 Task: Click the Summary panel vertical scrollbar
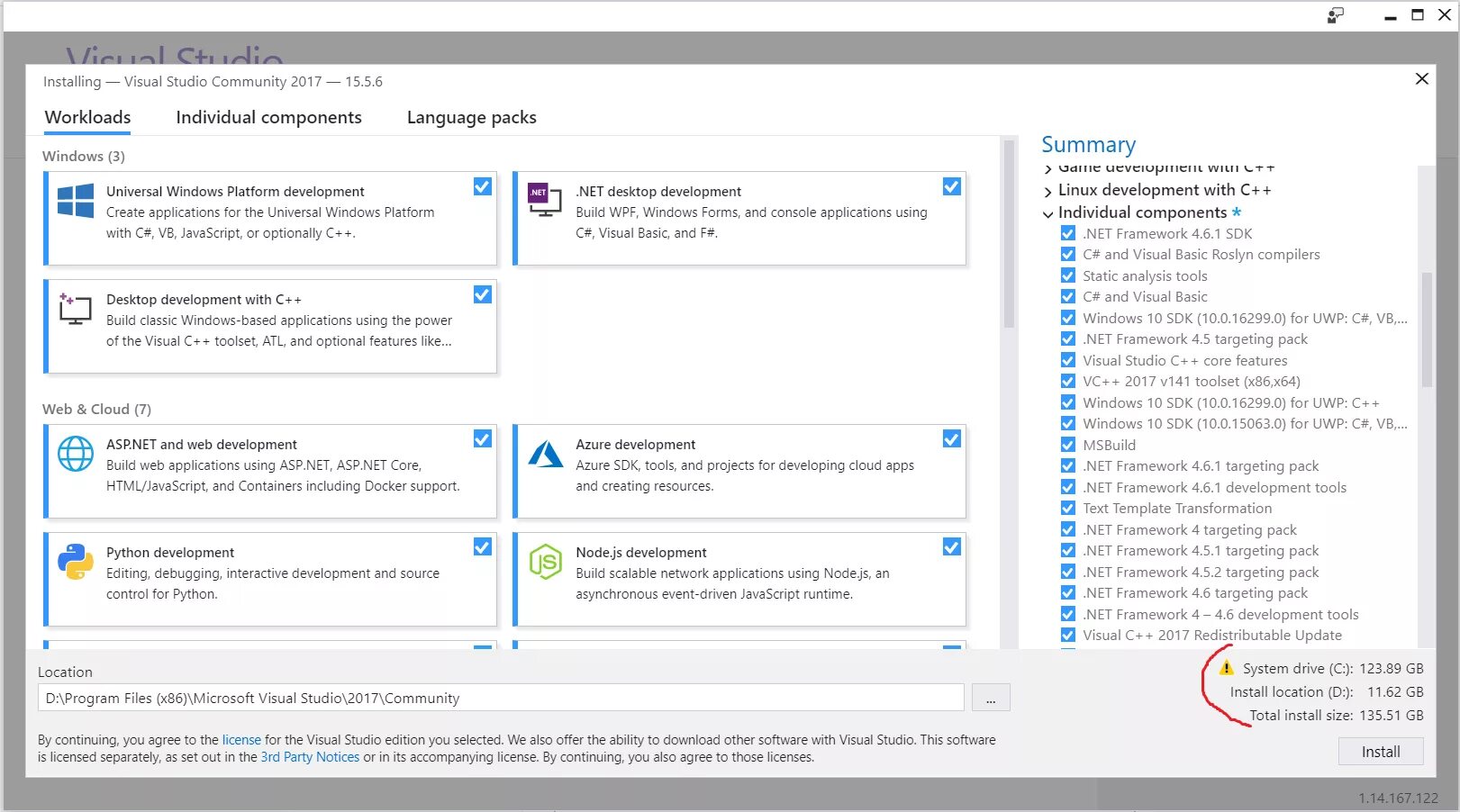tap(1427, 329)
